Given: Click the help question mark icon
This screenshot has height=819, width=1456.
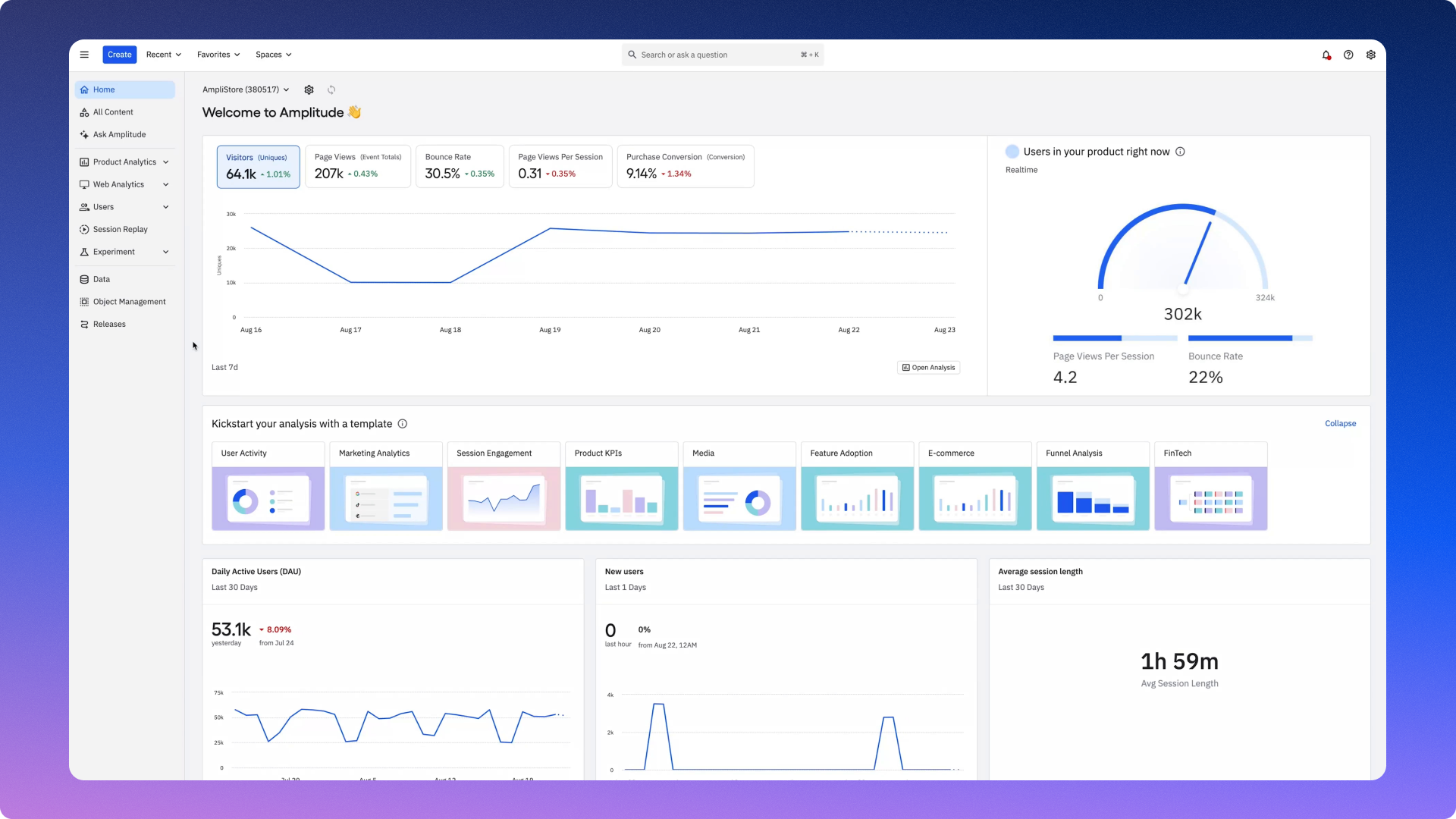Looking at the screenshot, I should (1348, 55).
